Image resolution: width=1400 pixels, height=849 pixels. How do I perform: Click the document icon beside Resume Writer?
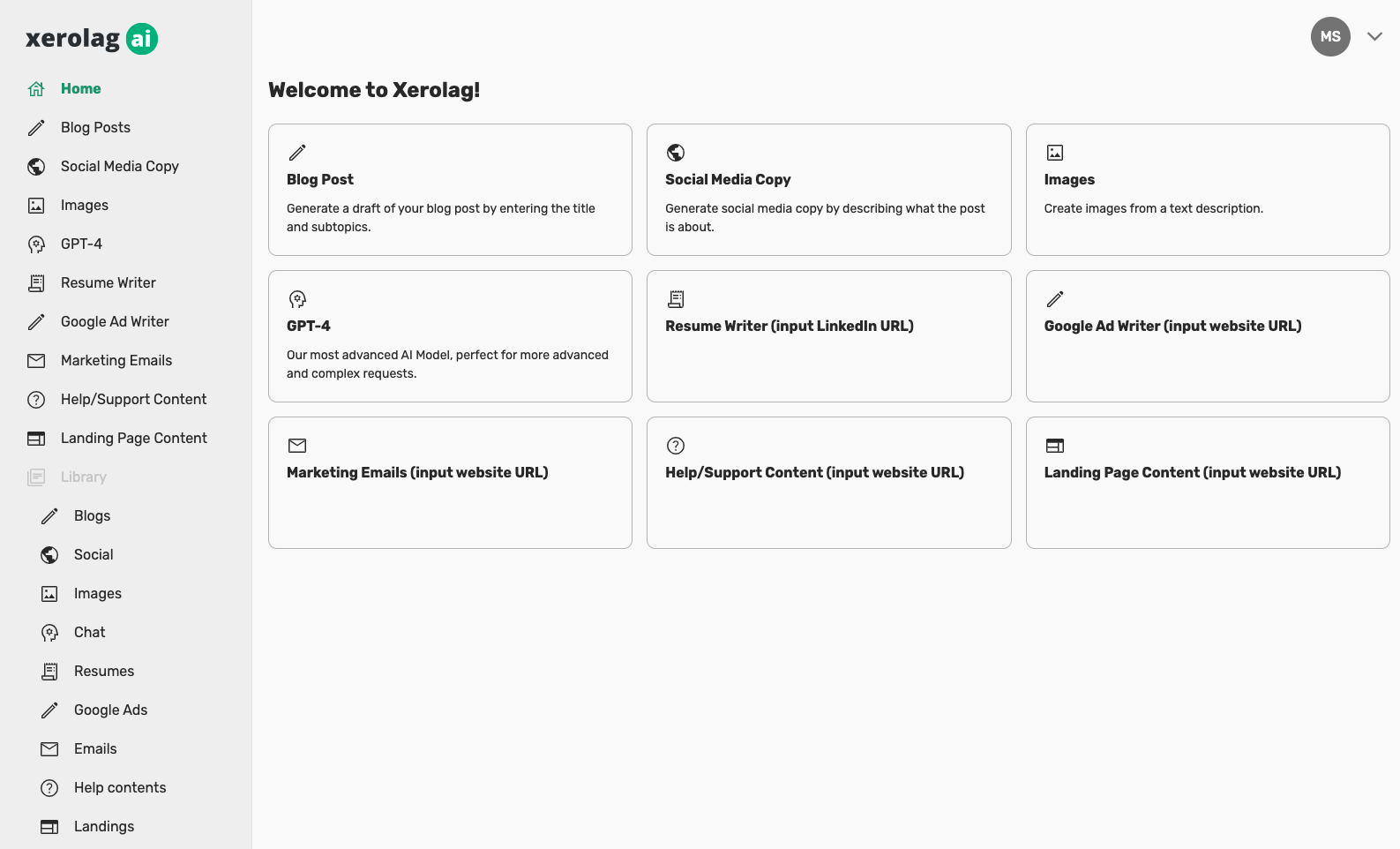(x=36, y=283)
